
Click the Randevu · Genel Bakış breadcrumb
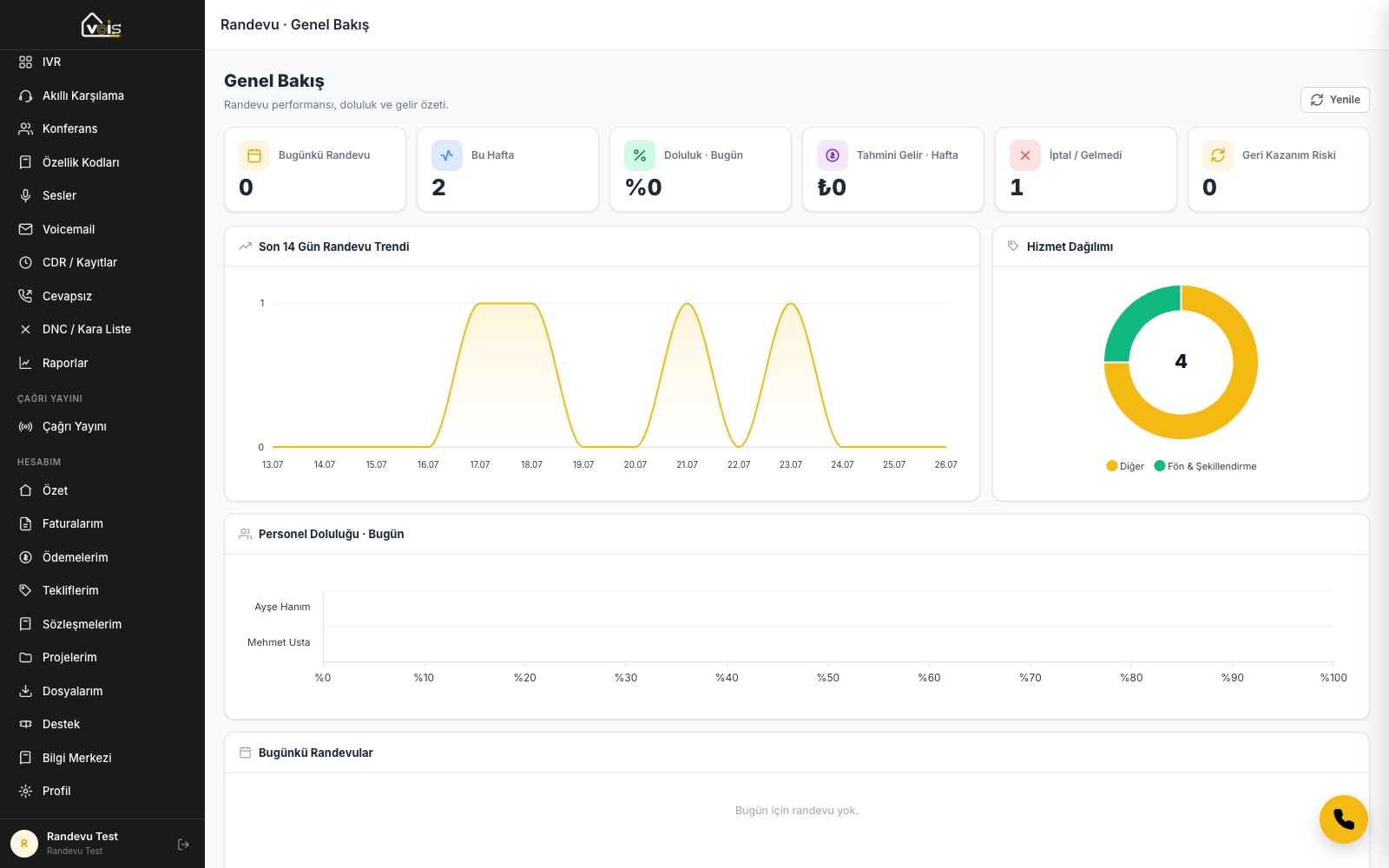coord(294,24)
